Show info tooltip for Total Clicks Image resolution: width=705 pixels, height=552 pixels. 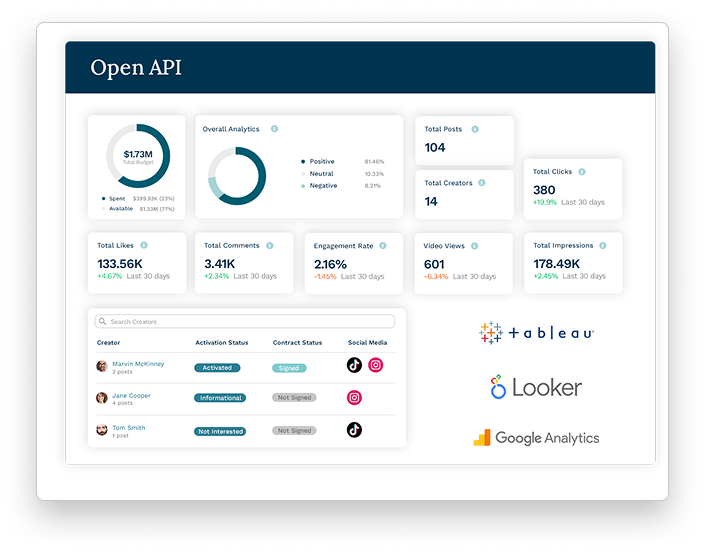coord(582,172)
